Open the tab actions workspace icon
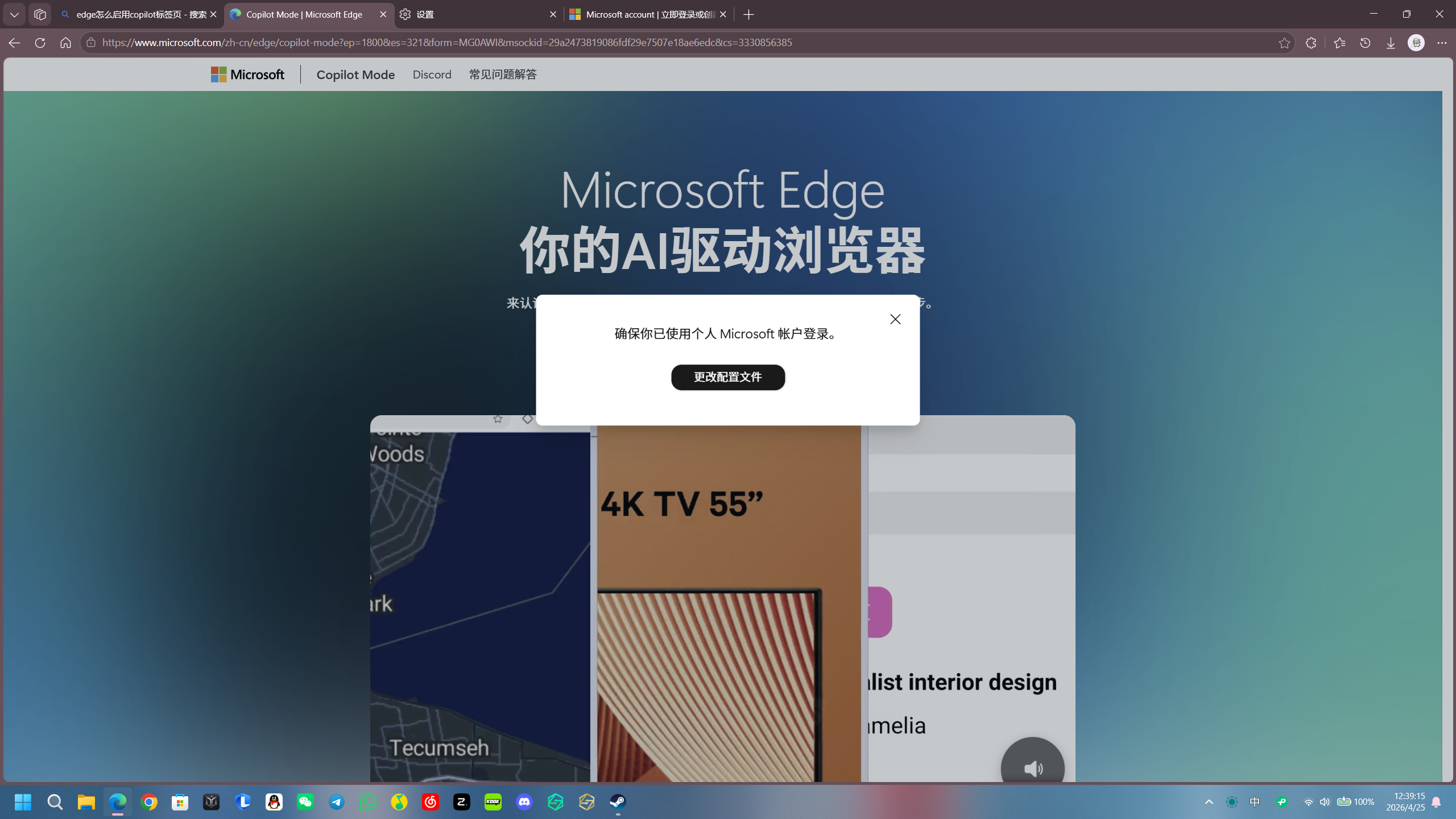This screenshot has height=819, width=1456. (x=40, y=14)
